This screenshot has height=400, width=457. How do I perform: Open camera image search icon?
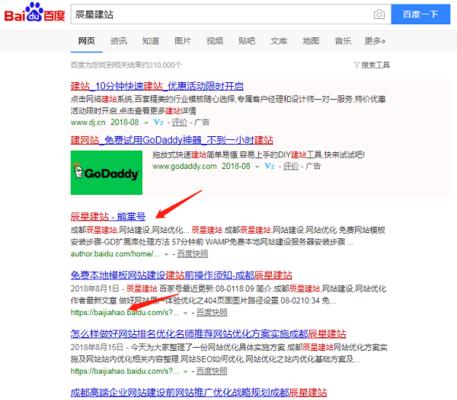click(379, 14)
